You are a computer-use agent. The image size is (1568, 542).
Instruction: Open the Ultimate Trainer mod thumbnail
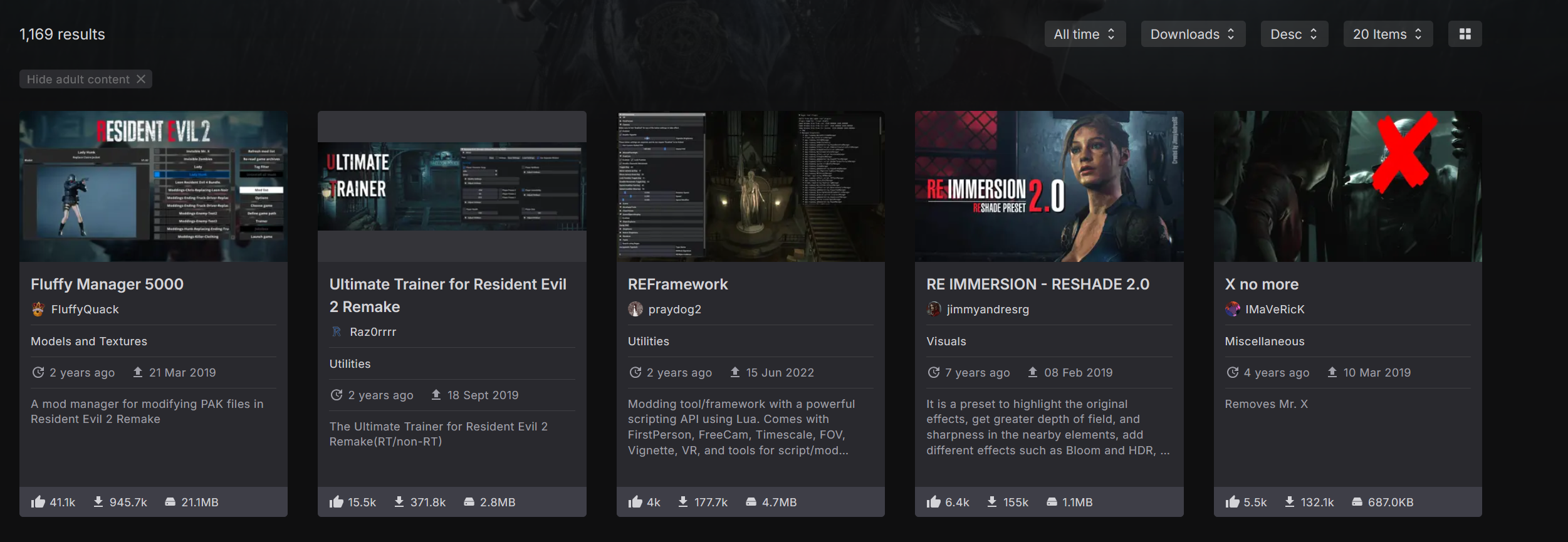point(452,186)
